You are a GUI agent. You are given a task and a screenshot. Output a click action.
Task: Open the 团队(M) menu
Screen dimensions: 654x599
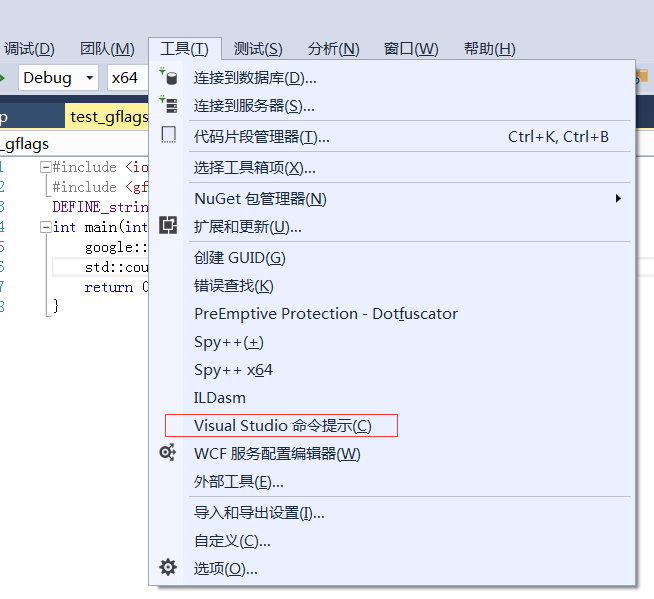(x=107, y=49)
